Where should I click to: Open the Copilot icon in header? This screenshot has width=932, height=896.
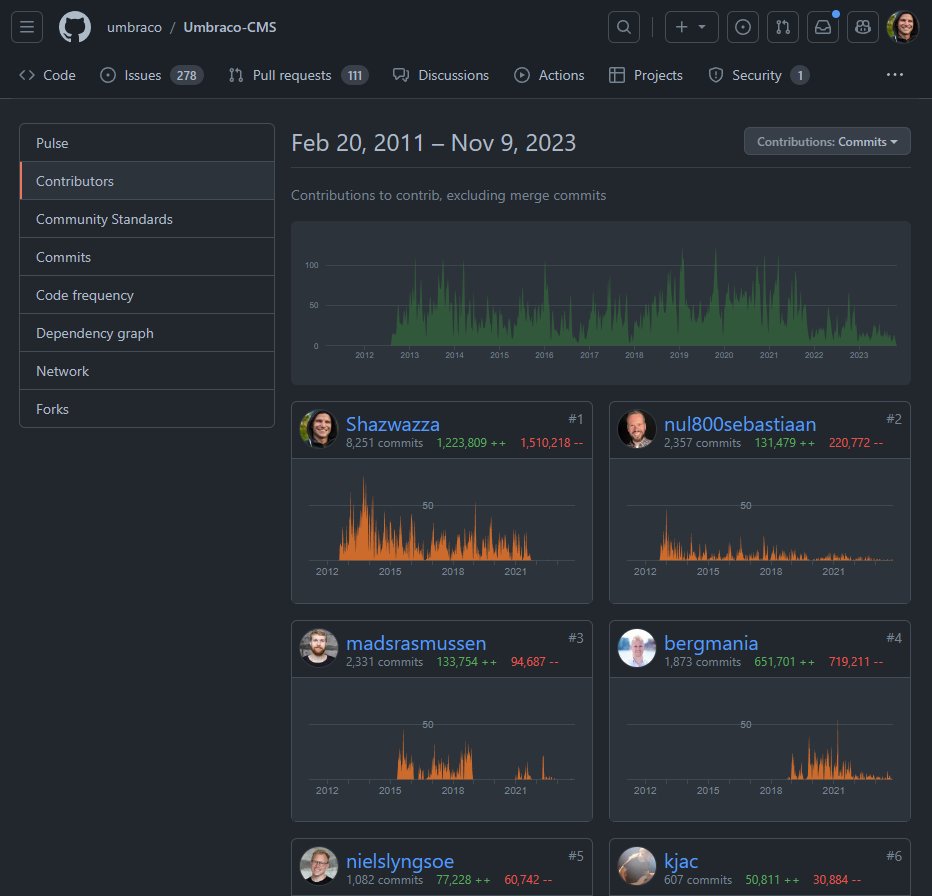862,27
